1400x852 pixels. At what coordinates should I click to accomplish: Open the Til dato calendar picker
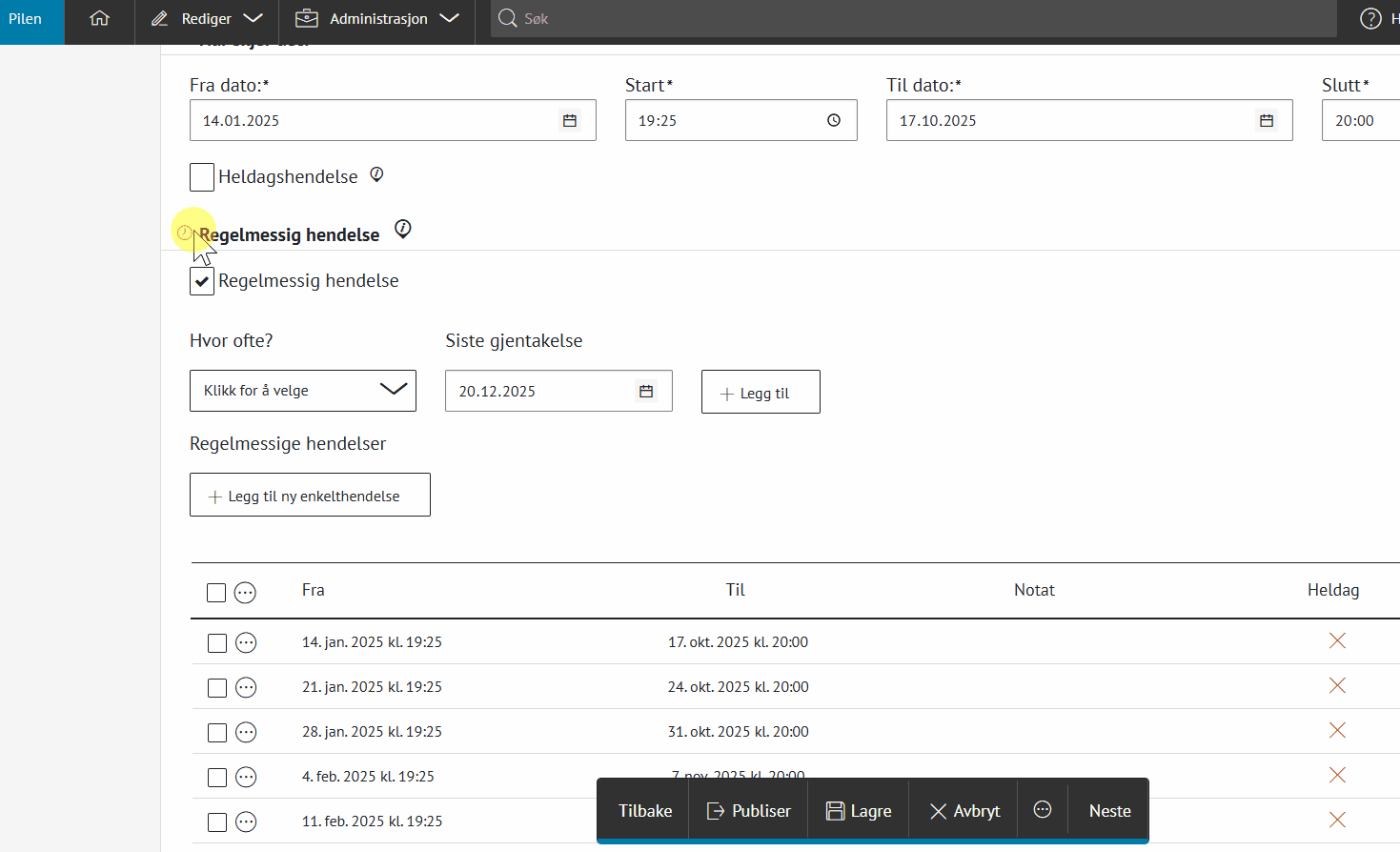1267,121
